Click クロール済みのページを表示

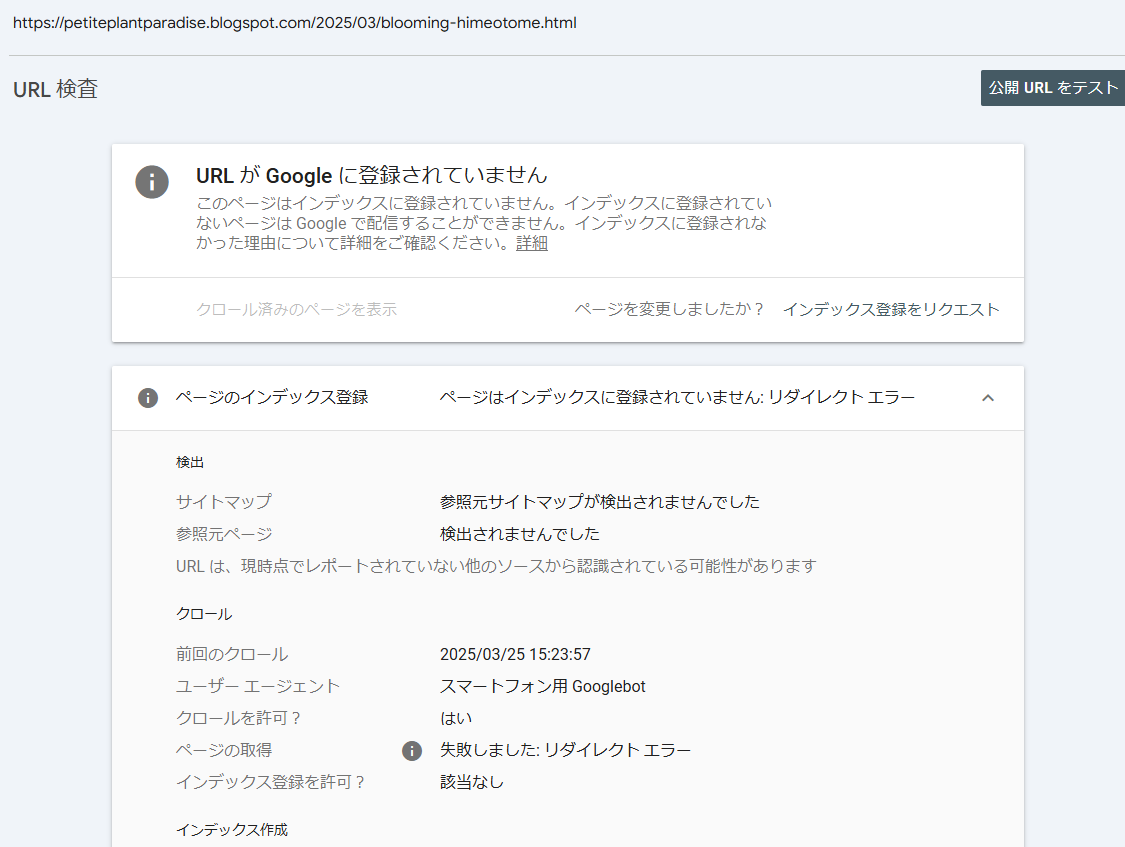click(295, 309)
